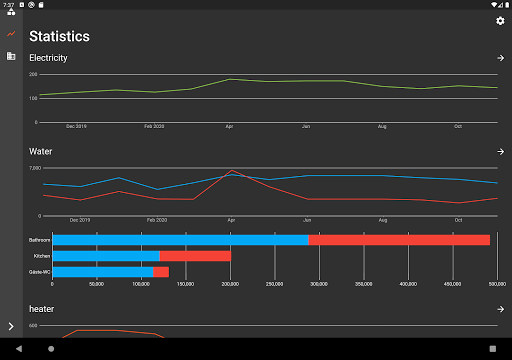Click the heater section heading
Viewport: 512px width, 360px height.
point(42,309)
